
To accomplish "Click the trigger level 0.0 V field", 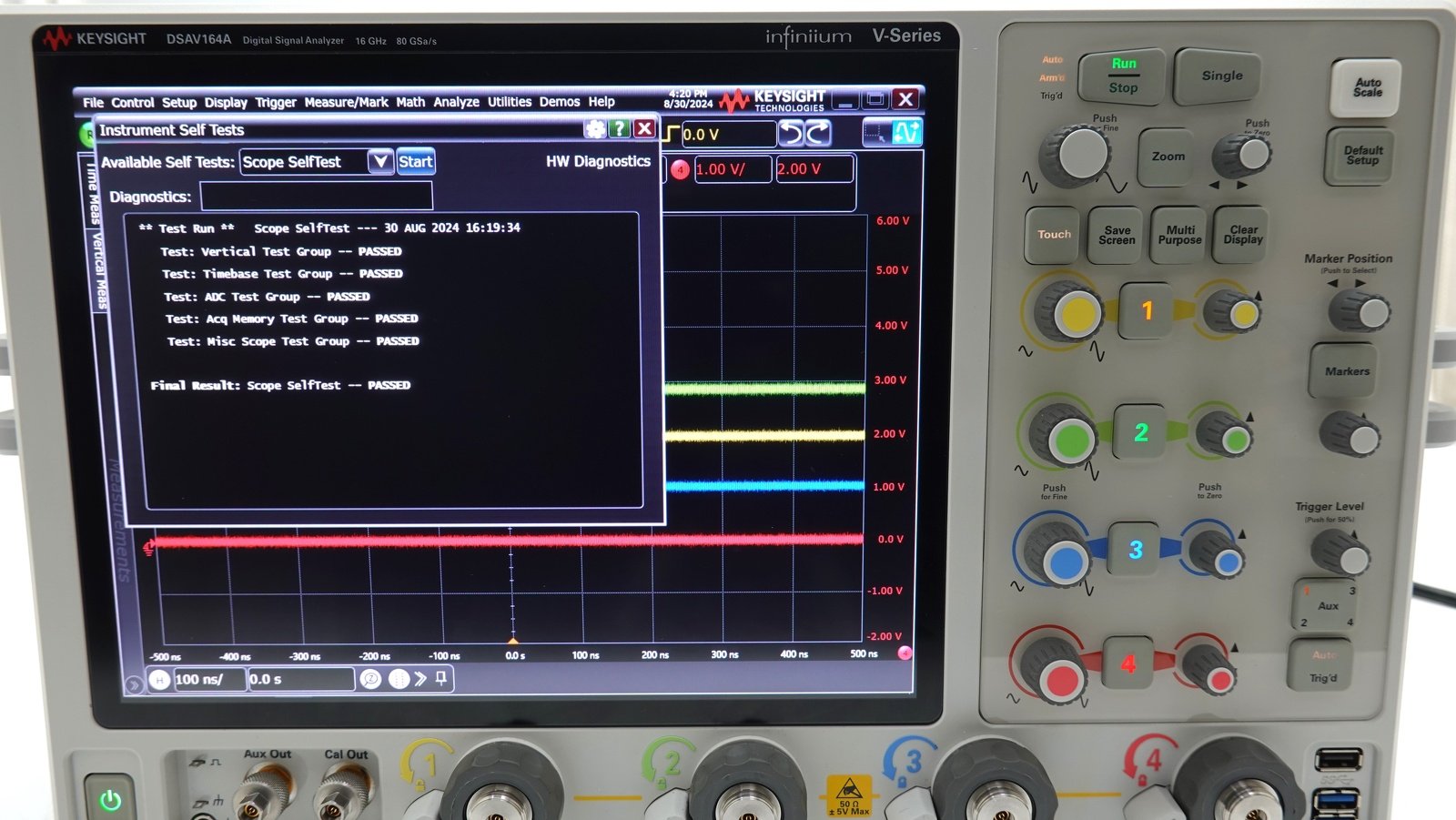I will (x=728, y=135).
